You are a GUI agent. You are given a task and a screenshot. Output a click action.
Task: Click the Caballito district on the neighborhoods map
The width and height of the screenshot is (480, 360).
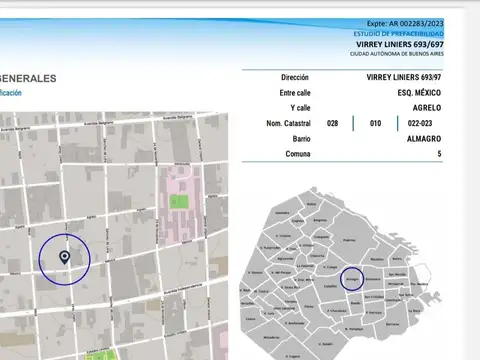pos(330,286)
